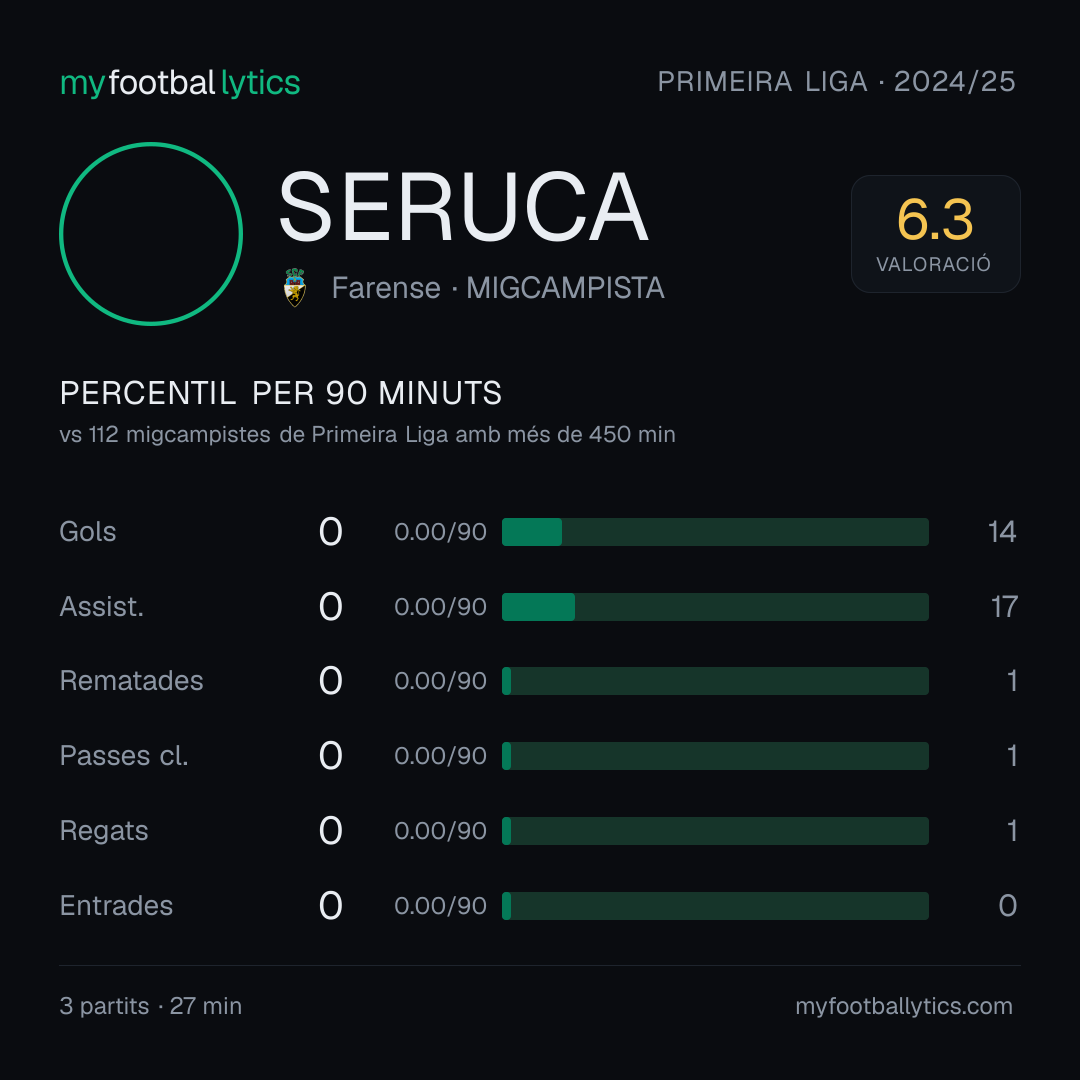The height and width of the screenshot is (1080, 1080).
Task: Click the Passes cl. percentile bar
Action: click(715, 756)
